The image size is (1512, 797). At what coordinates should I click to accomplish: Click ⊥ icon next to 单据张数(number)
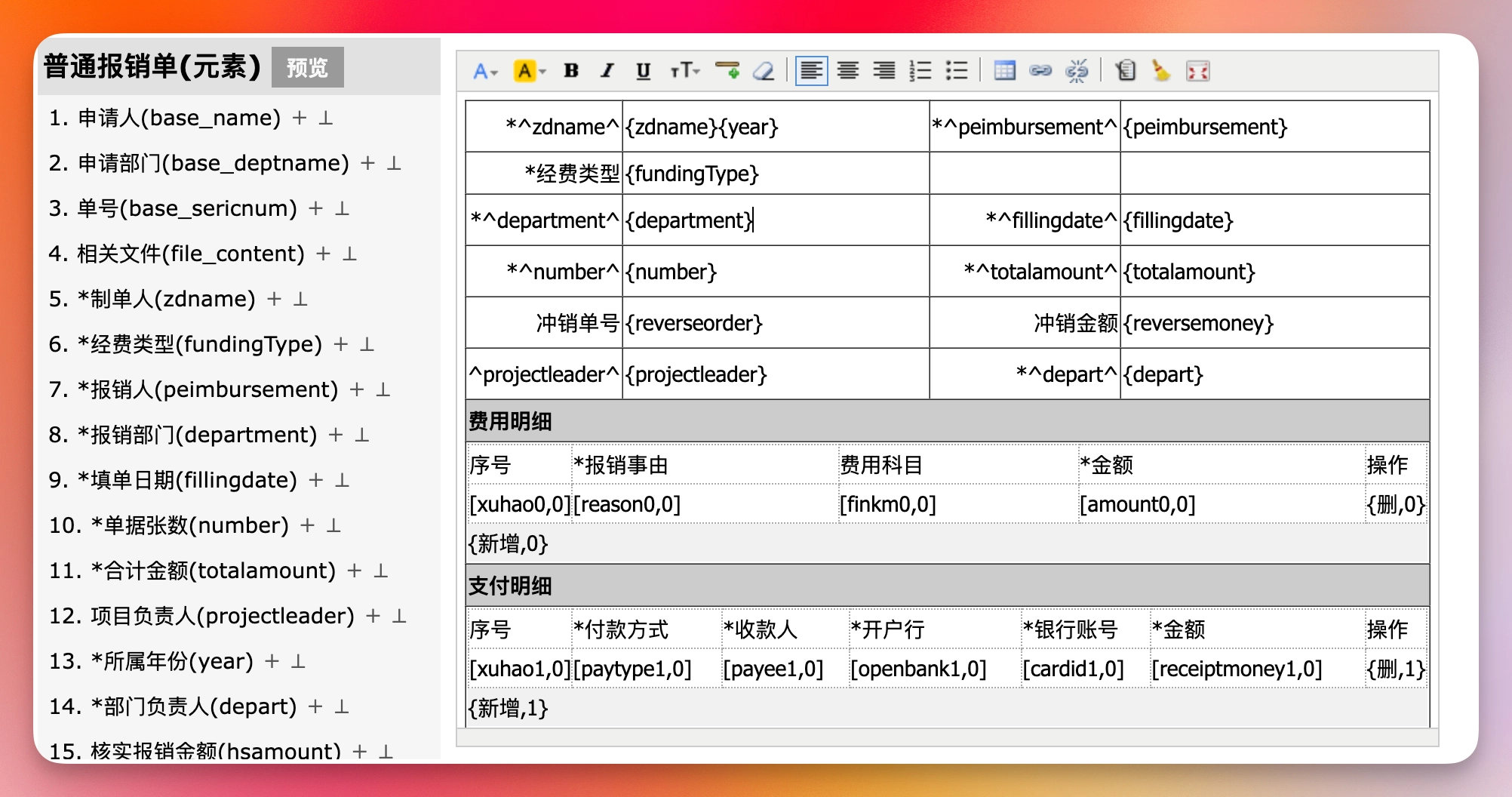click(x=333, y=525)
